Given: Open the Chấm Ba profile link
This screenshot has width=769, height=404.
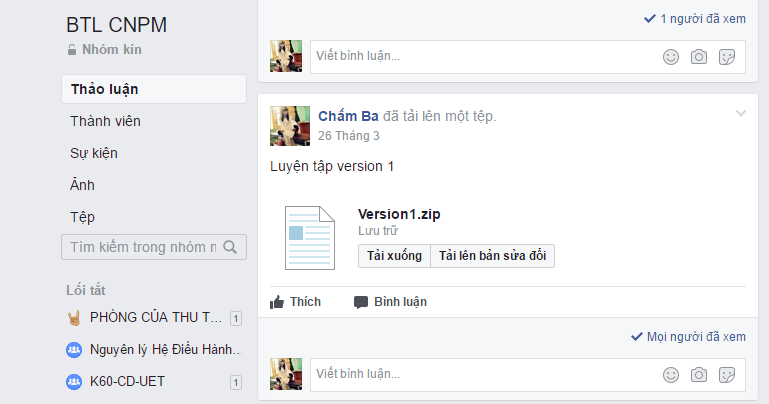Looking at the screenshot, I should (348, 116).
